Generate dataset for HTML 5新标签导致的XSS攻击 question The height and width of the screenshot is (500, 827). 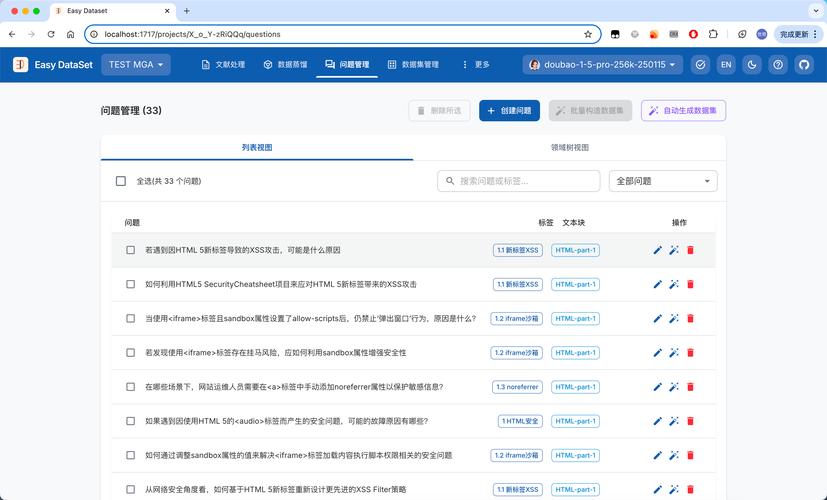[x=674, y=250]
